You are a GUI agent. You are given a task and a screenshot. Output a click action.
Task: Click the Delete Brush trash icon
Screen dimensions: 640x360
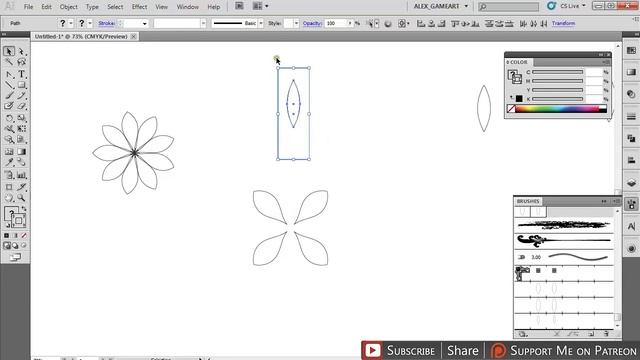pos(606,334)
